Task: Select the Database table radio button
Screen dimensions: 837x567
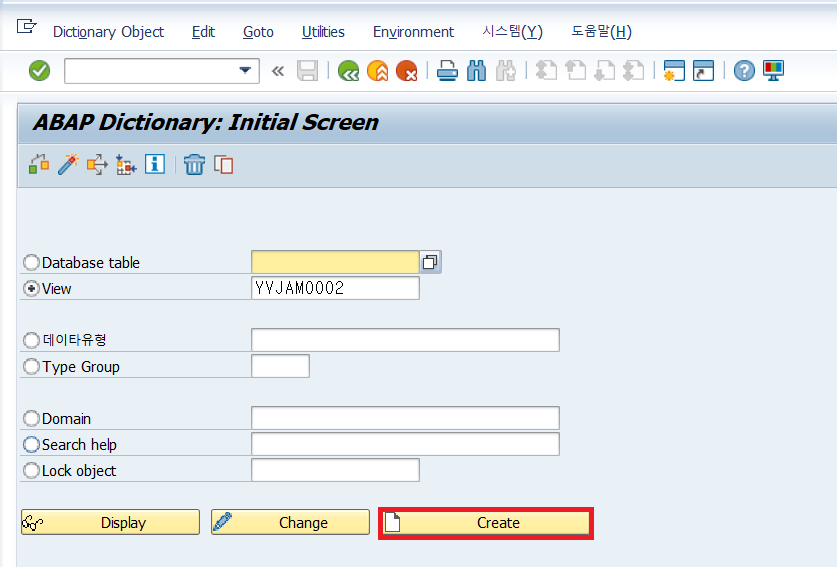Action: tap(31, 263)
